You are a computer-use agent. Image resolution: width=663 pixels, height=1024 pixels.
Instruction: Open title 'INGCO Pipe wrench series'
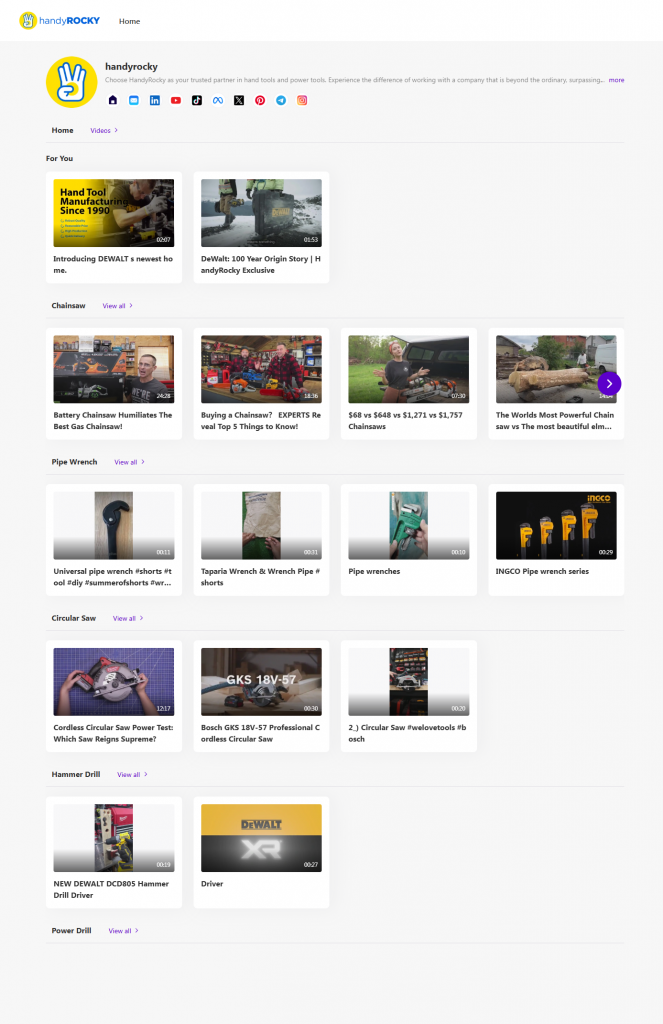point(542,571)
